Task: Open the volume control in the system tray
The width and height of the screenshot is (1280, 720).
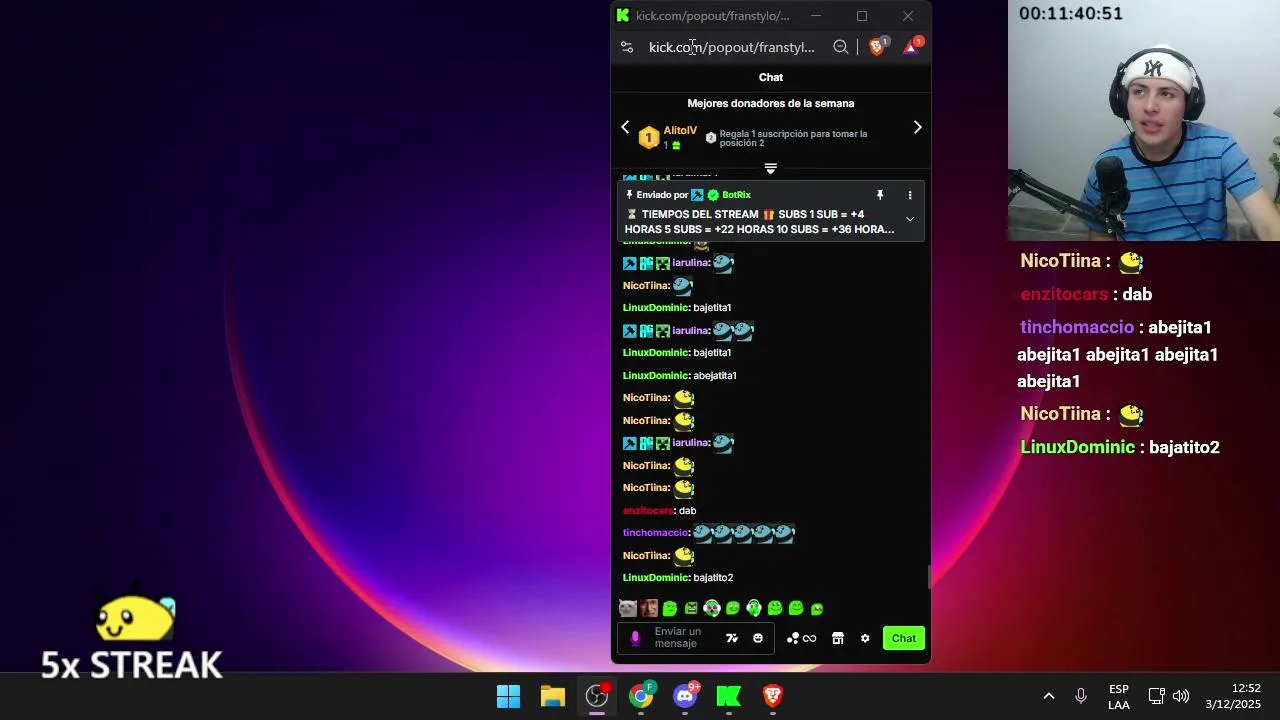Action: click(1181, 696)
